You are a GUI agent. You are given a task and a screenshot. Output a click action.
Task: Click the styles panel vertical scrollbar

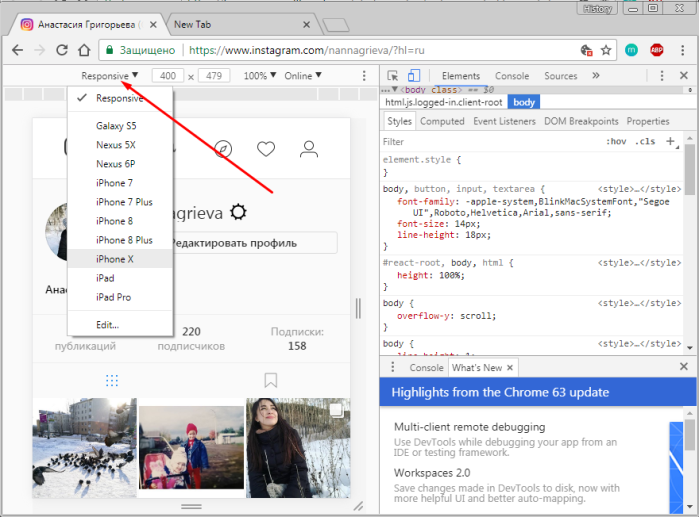(690, 169)
